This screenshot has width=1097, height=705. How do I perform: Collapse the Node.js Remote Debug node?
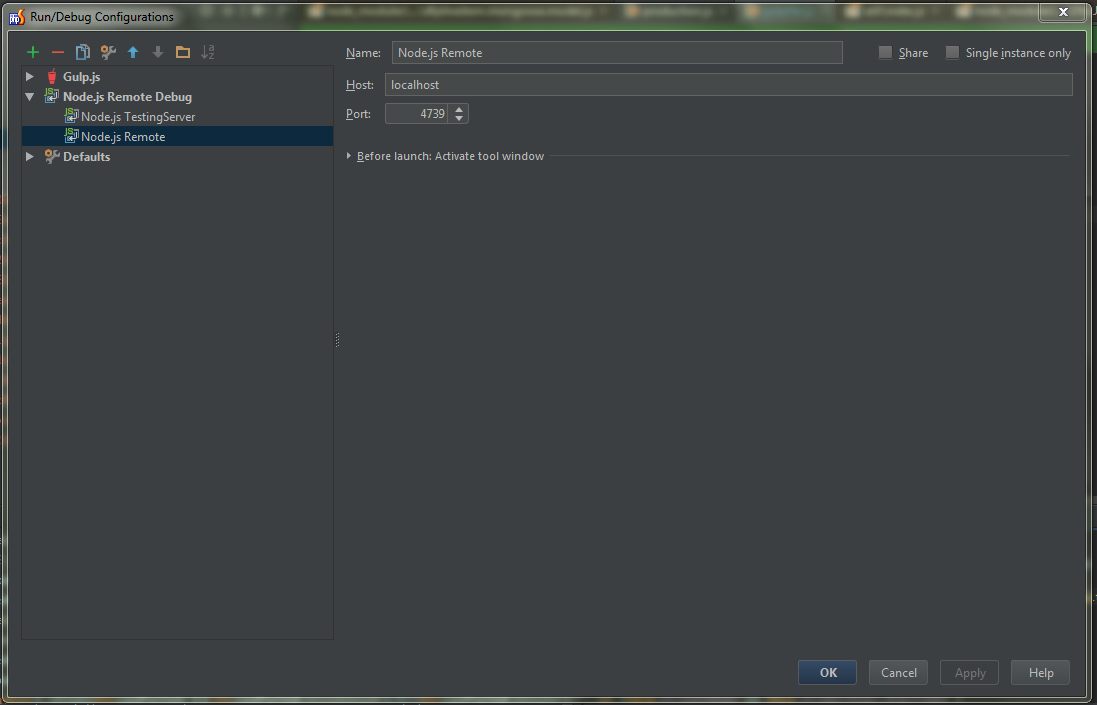(30, 97)
